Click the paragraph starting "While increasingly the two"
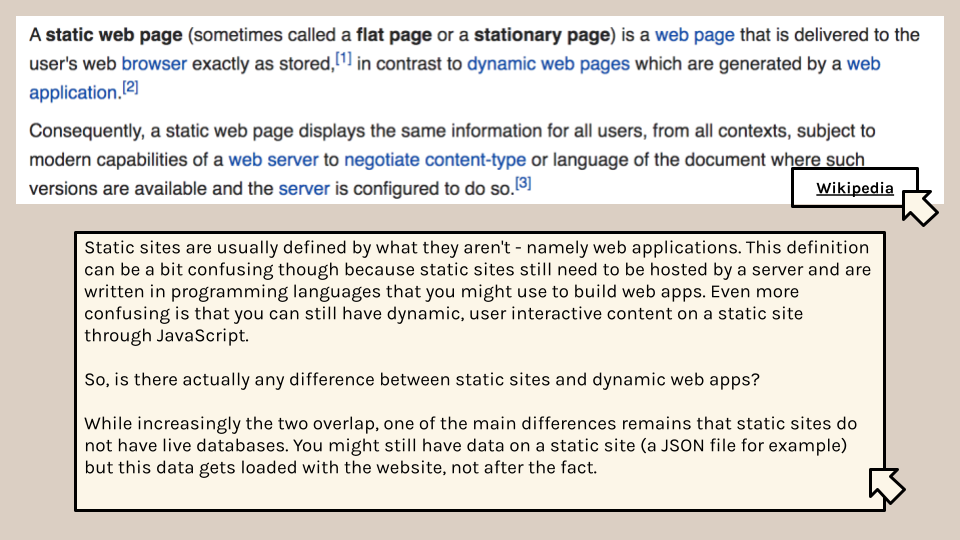The image size is (960, 540). pos(470,445)
